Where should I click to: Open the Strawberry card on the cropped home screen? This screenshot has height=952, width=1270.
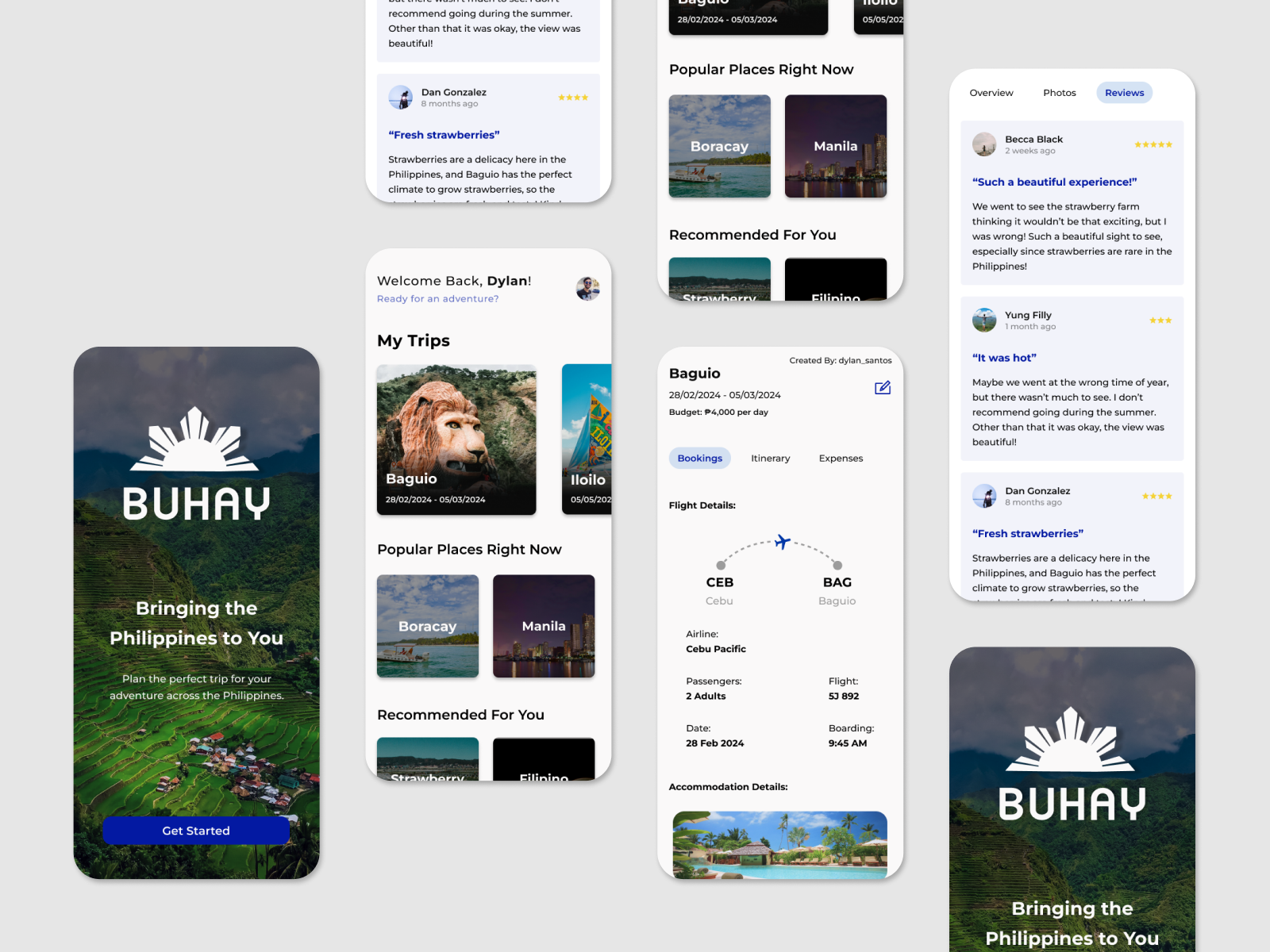click(720, 279)
